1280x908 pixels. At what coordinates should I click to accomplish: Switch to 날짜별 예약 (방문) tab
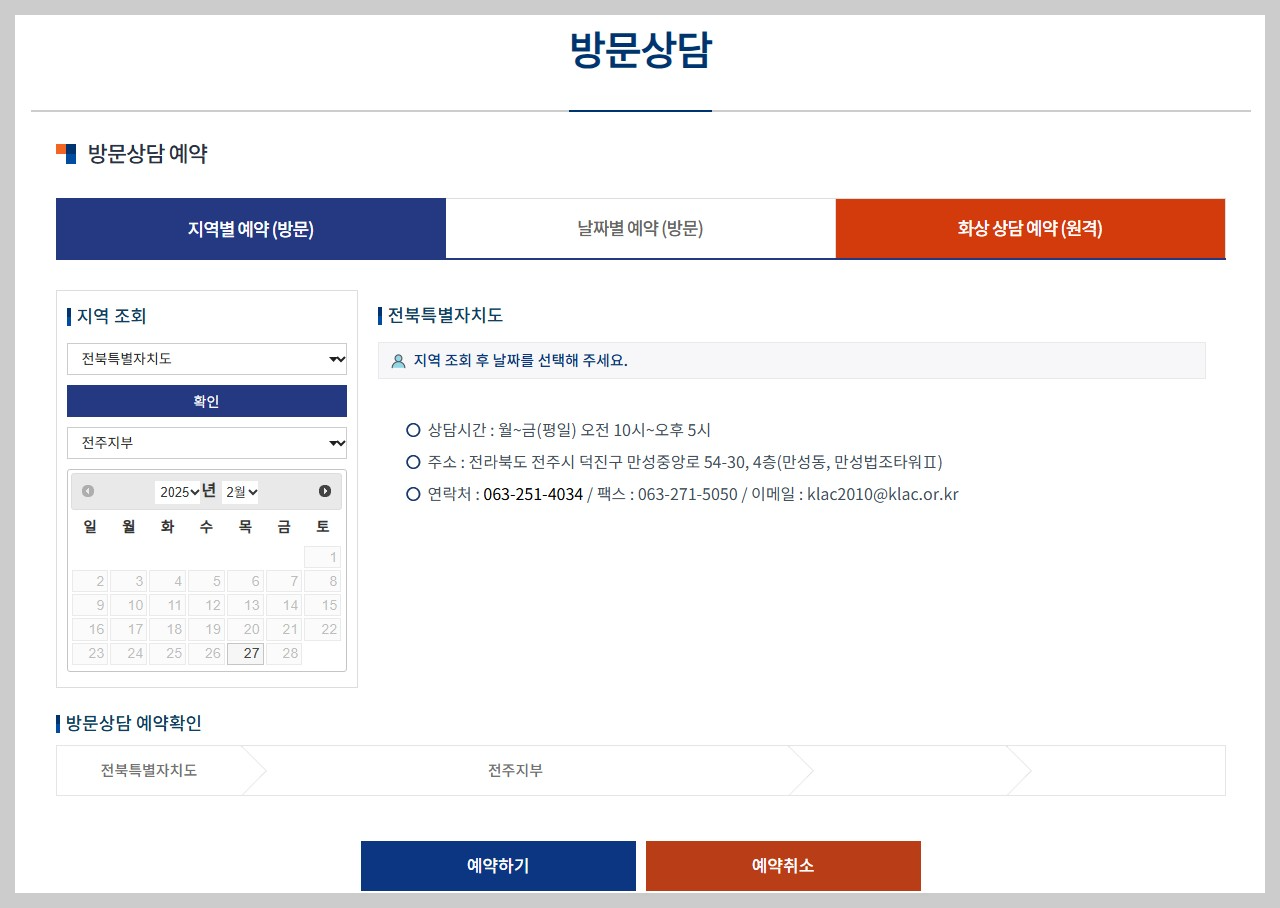(641, 229)
